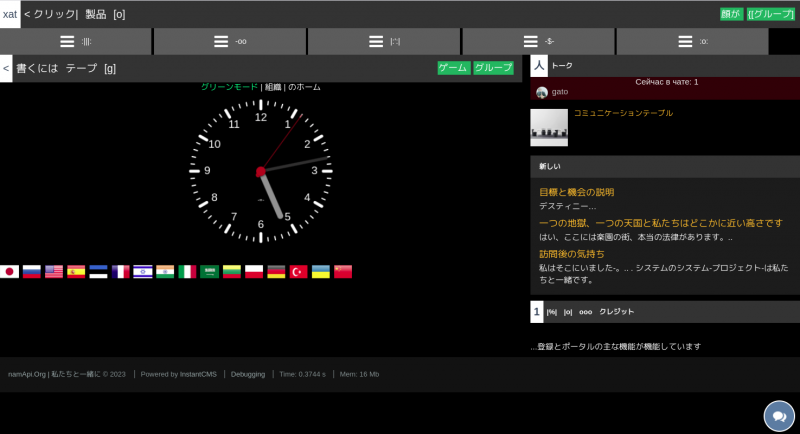Open the コミュニケーションテーブル link
The height and width of the screenshot is (434, 800).
point(623,113)
